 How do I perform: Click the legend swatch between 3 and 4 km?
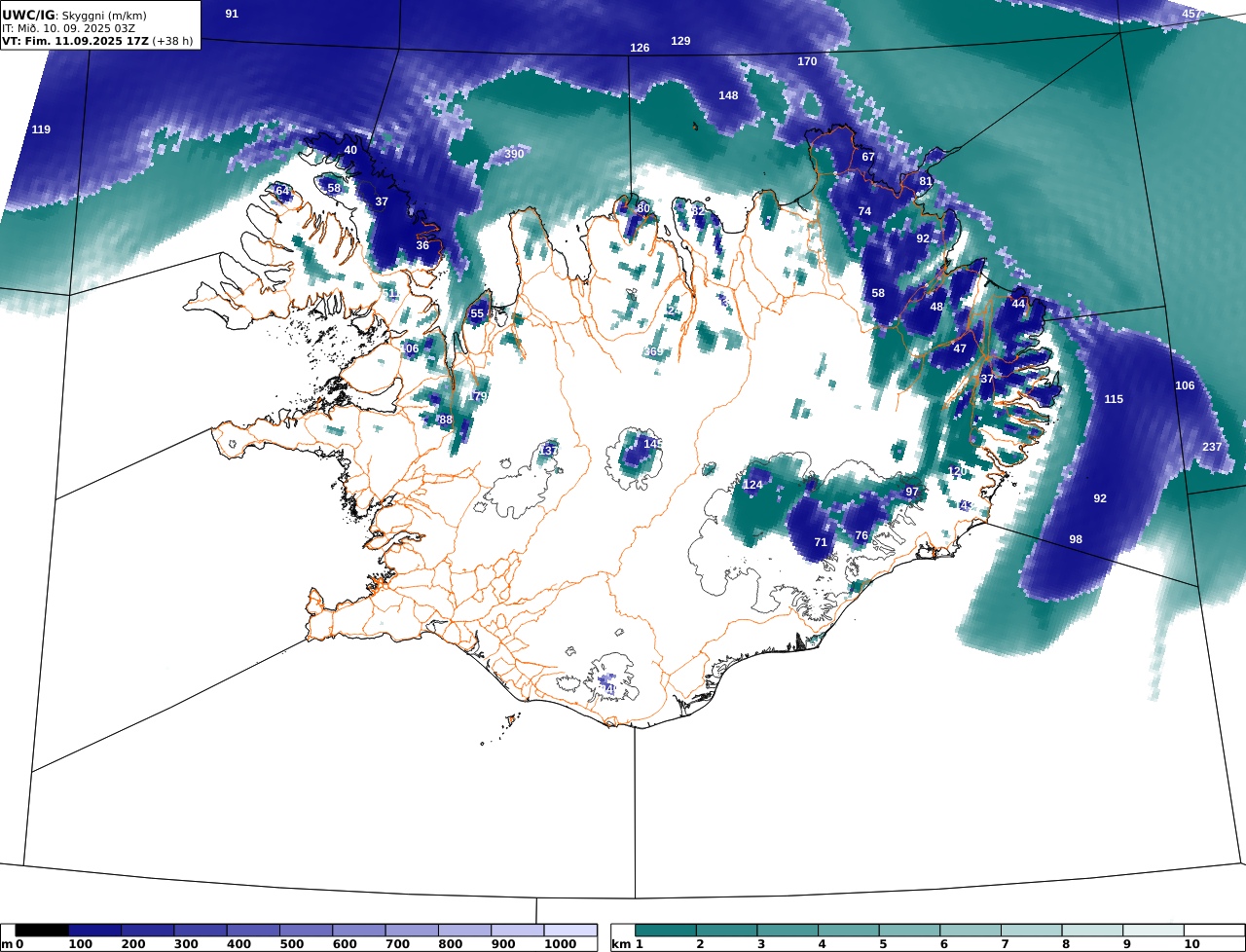[x=788, y=931]
